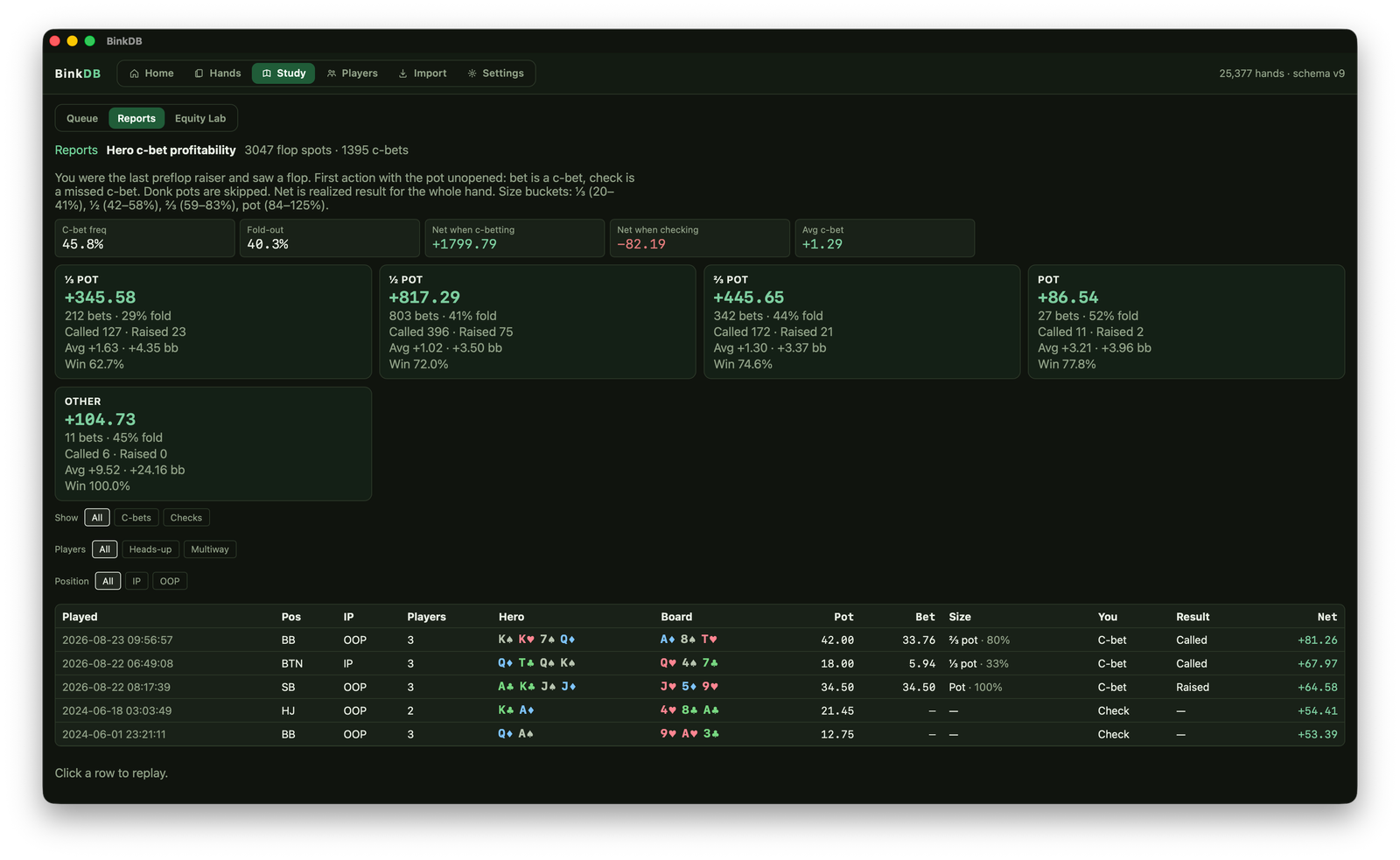
Task: Click the +67.97 net value
Action: tap(1317, 664)
